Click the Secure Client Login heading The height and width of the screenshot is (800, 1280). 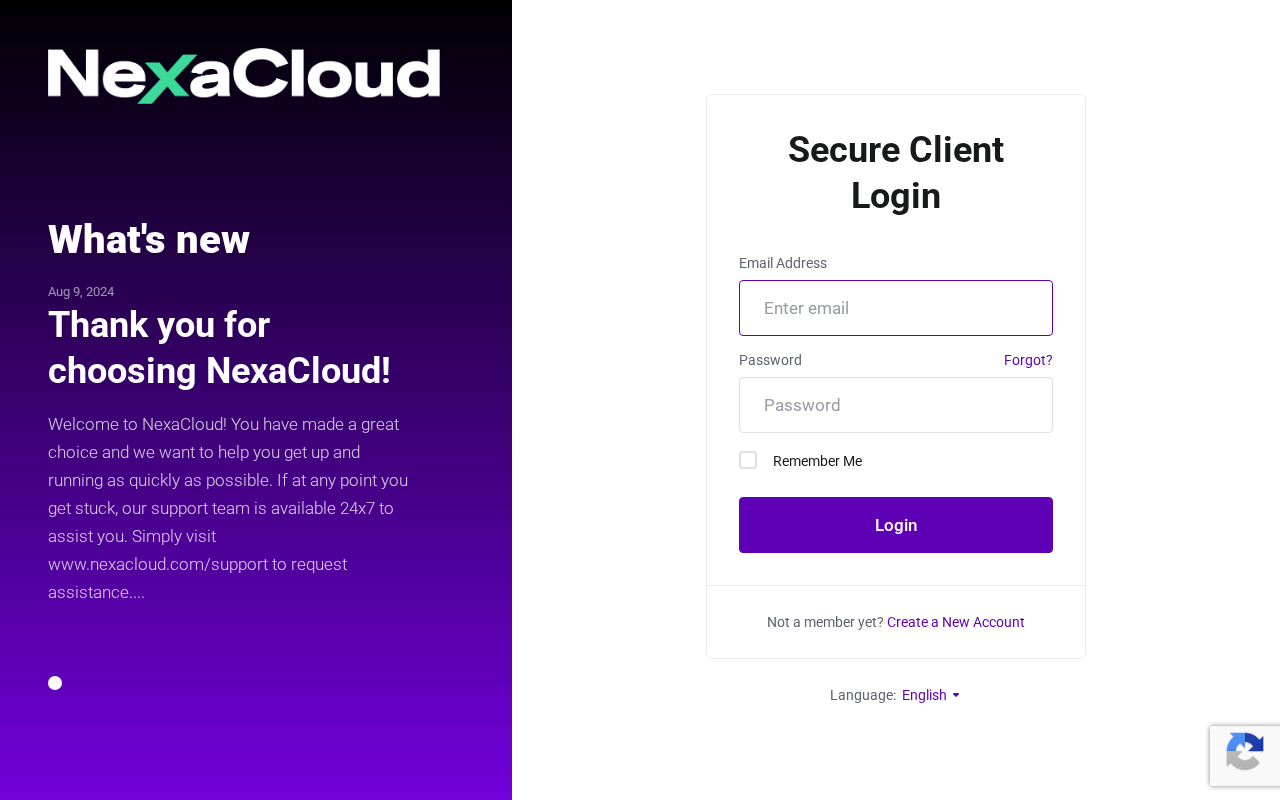point(896,173)
